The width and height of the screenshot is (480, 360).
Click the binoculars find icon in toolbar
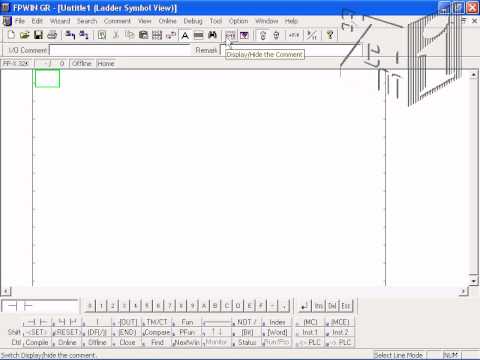212,35
